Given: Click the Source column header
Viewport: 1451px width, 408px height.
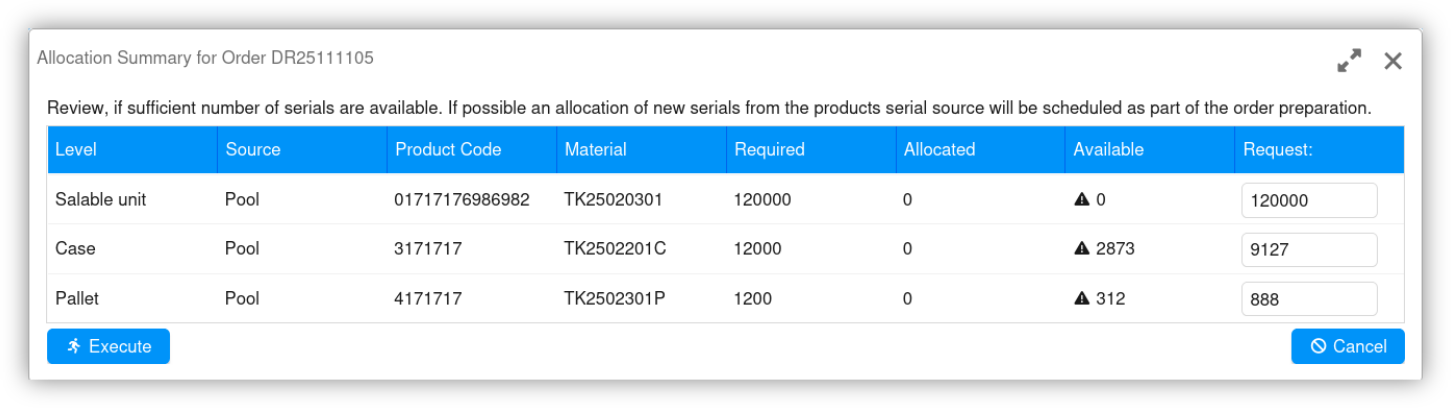Looking at the screenshot, I should tap(253, 149).
